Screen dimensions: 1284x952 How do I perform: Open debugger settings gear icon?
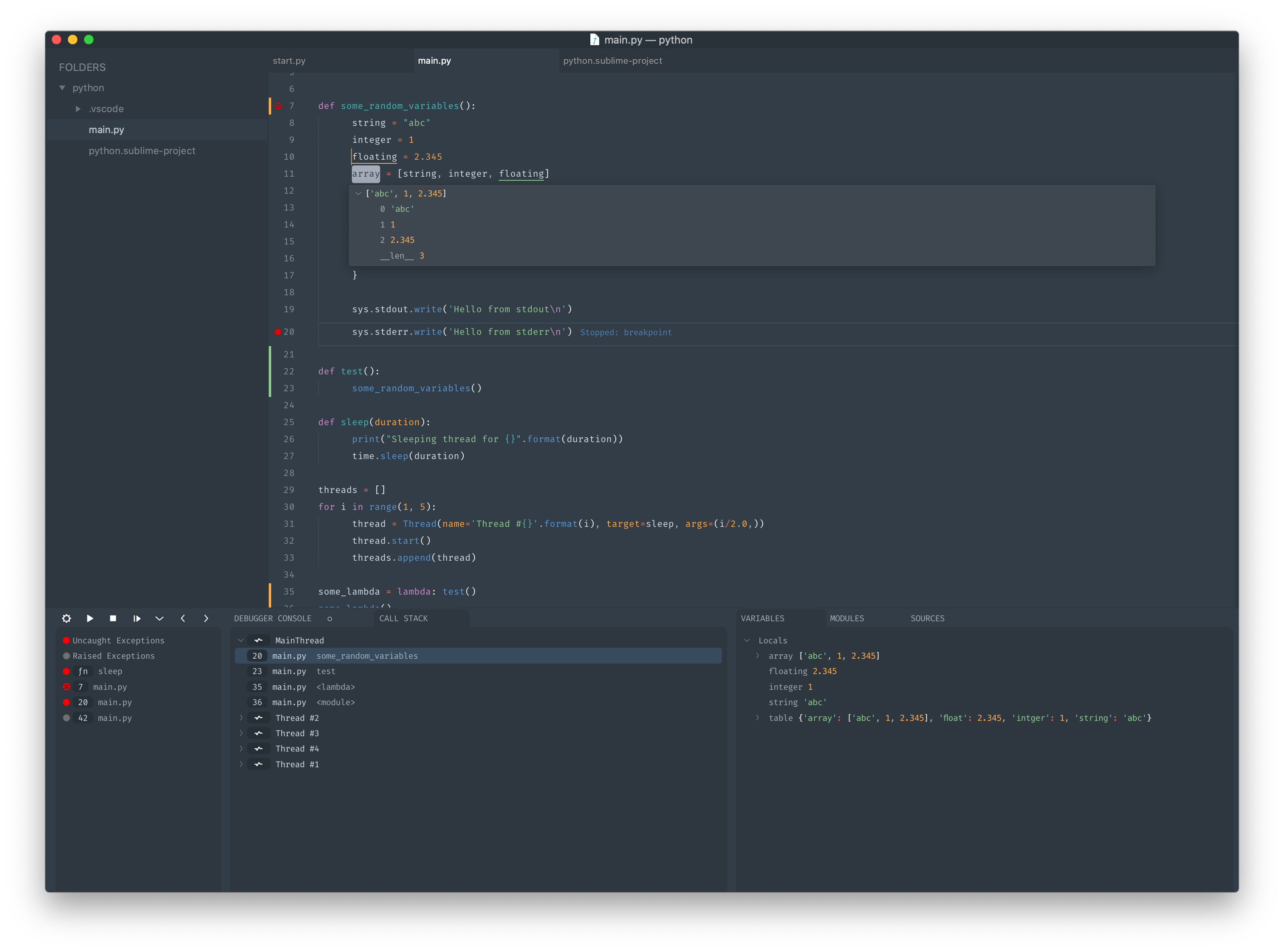click(x=66, y=618)
